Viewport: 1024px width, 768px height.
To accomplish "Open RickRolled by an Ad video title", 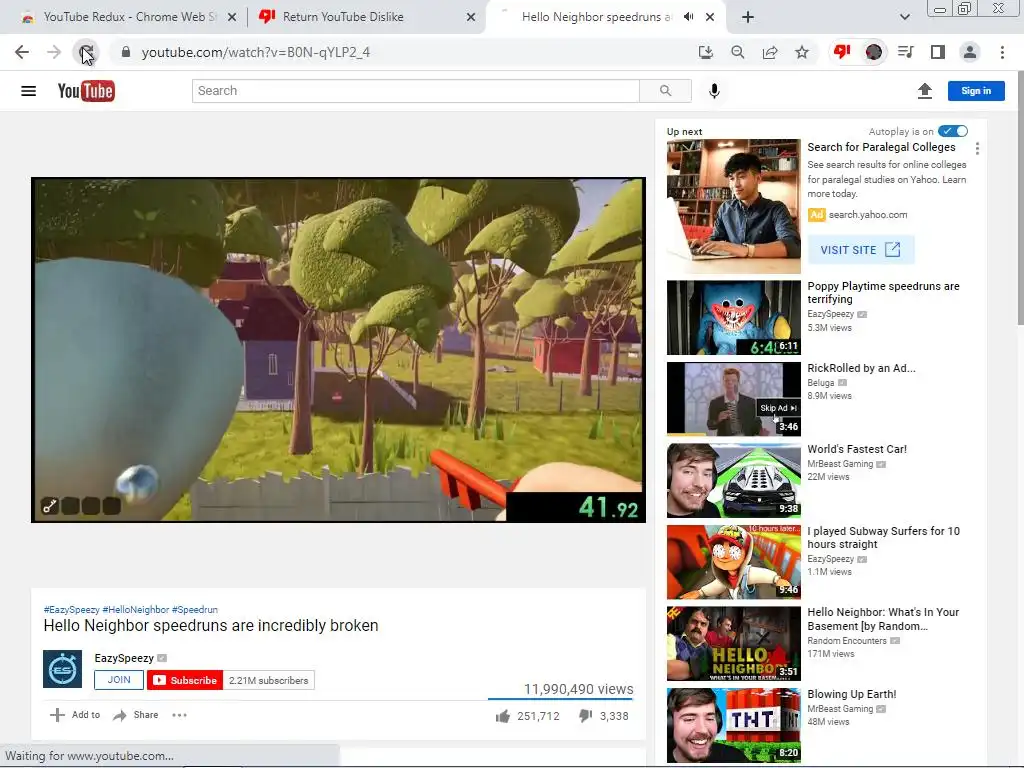I will (x=861, y=368).
